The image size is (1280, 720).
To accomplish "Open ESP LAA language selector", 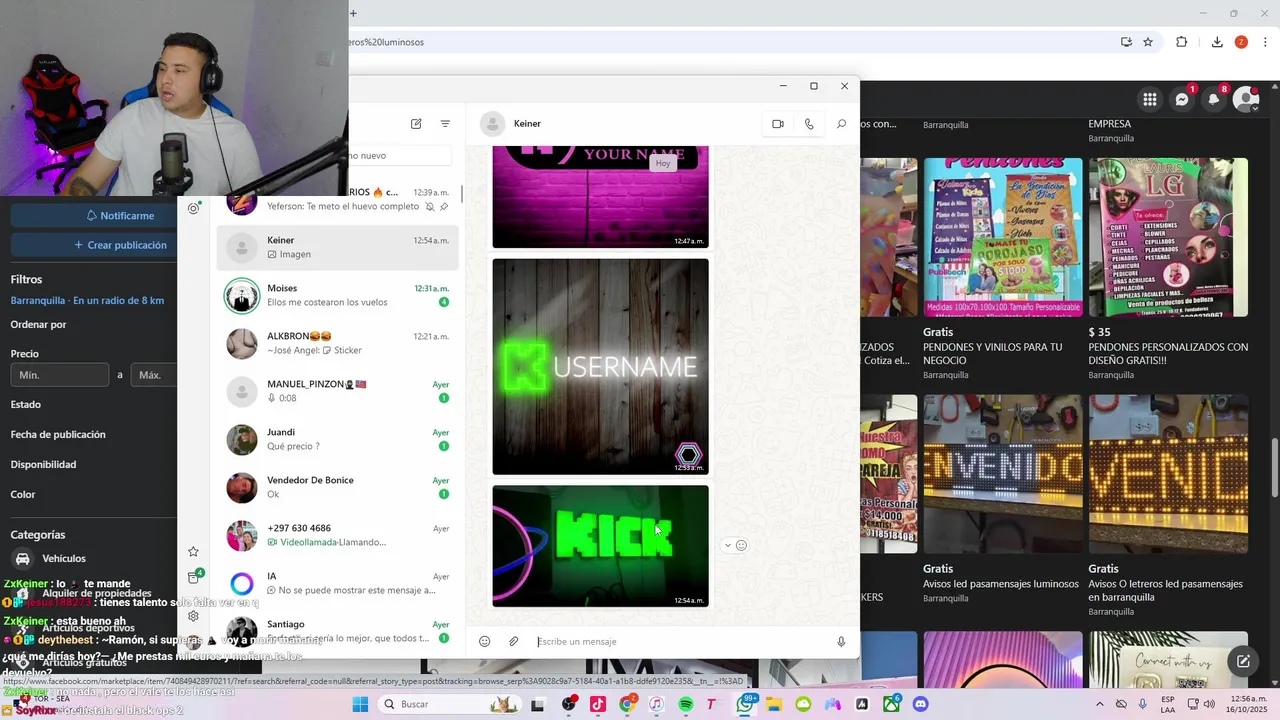I will pyautogui.click(x=1169, y=704).
